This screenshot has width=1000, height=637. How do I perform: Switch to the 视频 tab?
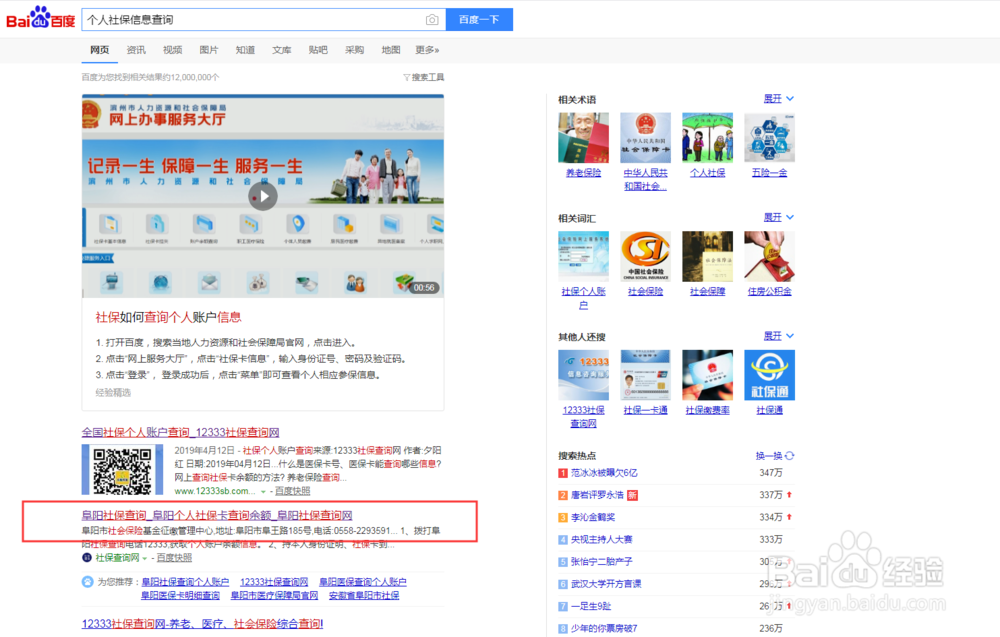pos(172,50)
